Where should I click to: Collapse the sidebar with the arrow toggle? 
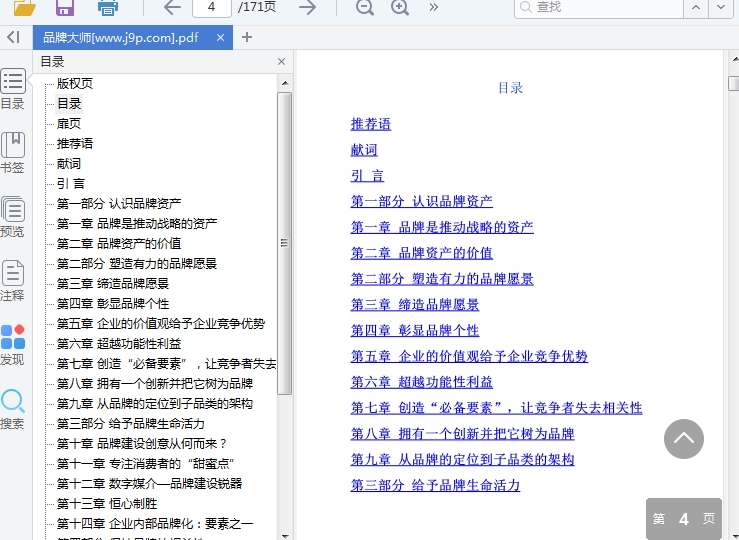(x=13, y=37)
